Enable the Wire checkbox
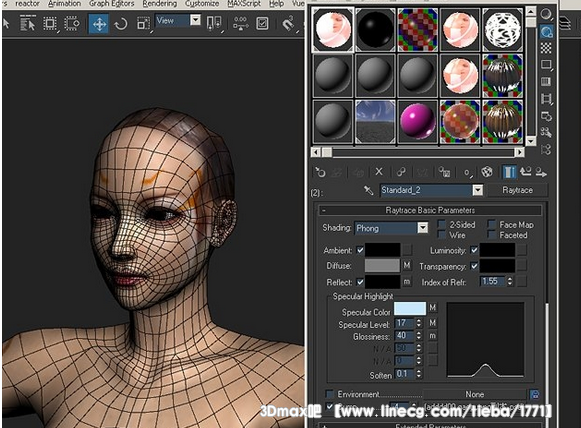This screenshot has height=428, width=581. click(441, 235)
